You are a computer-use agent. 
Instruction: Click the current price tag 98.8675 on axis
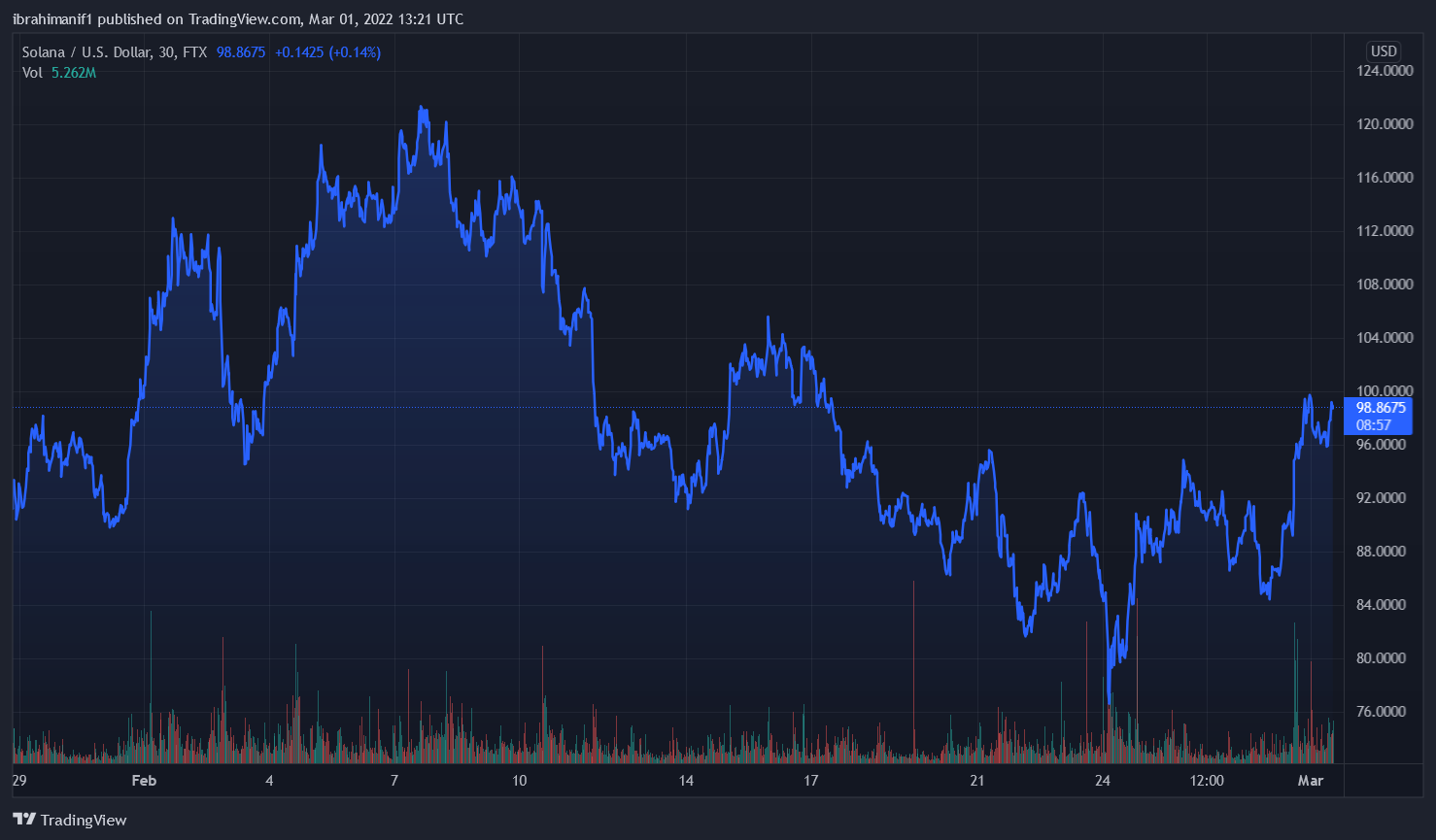point(1380,408)
